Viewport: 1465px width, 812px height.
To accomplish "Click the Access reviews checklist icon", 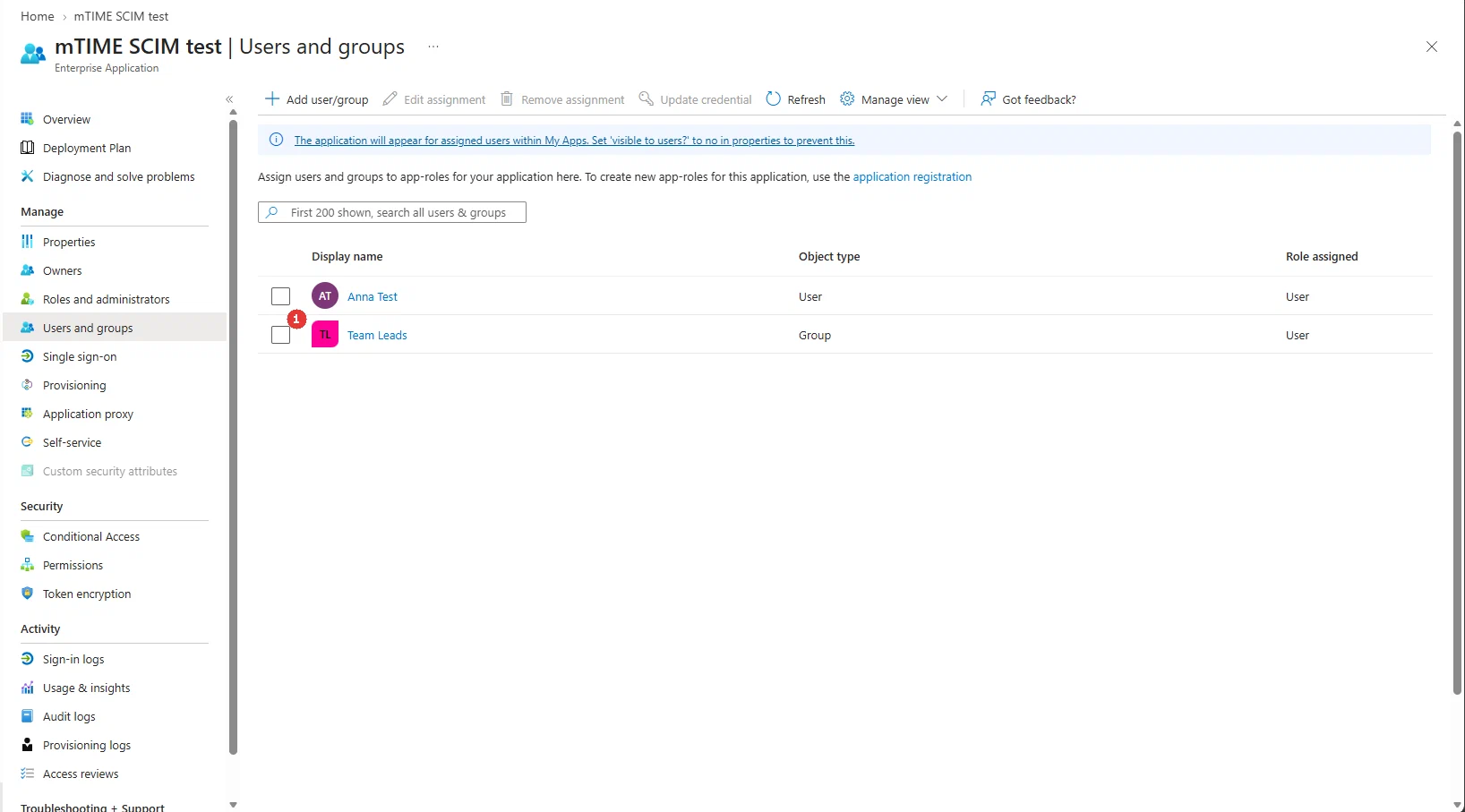I will 27,774.
